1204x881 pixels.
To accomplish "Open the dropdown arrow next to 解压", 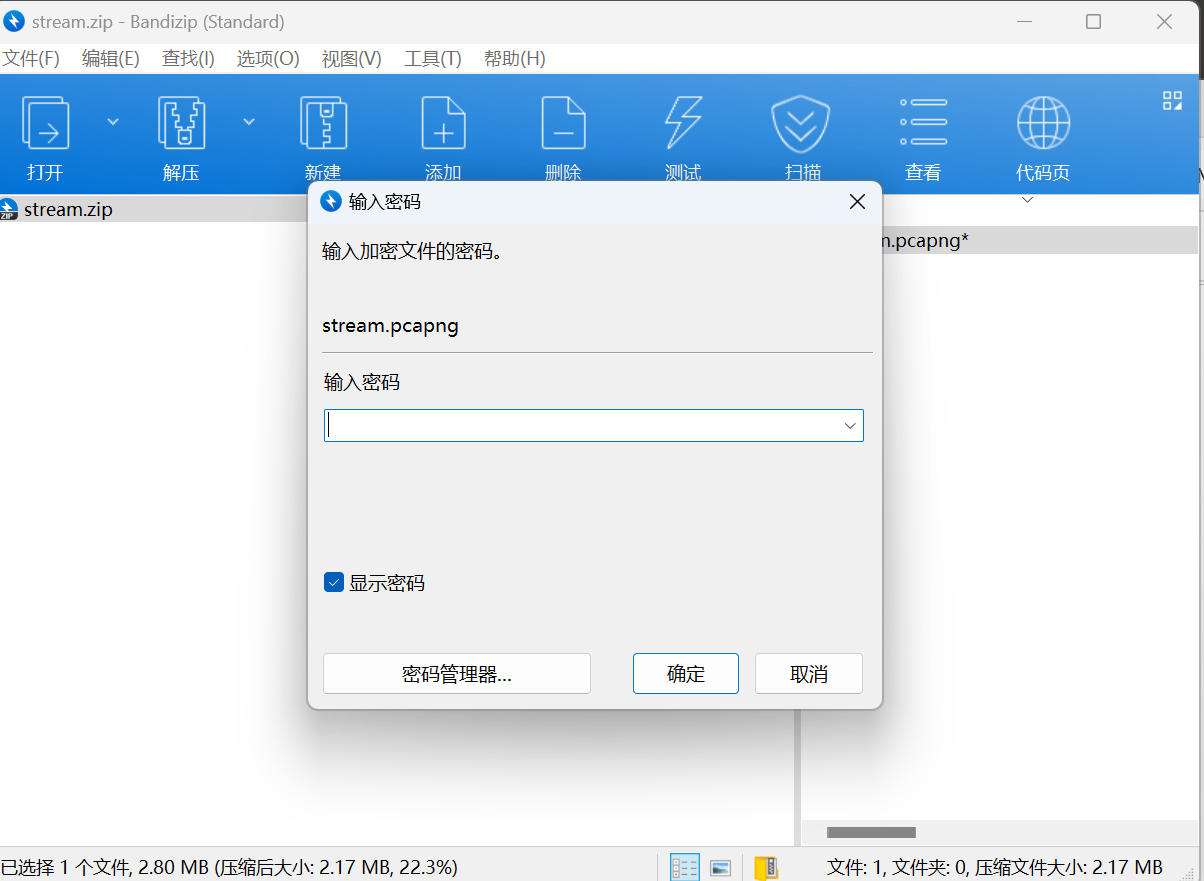I will 249,121.
